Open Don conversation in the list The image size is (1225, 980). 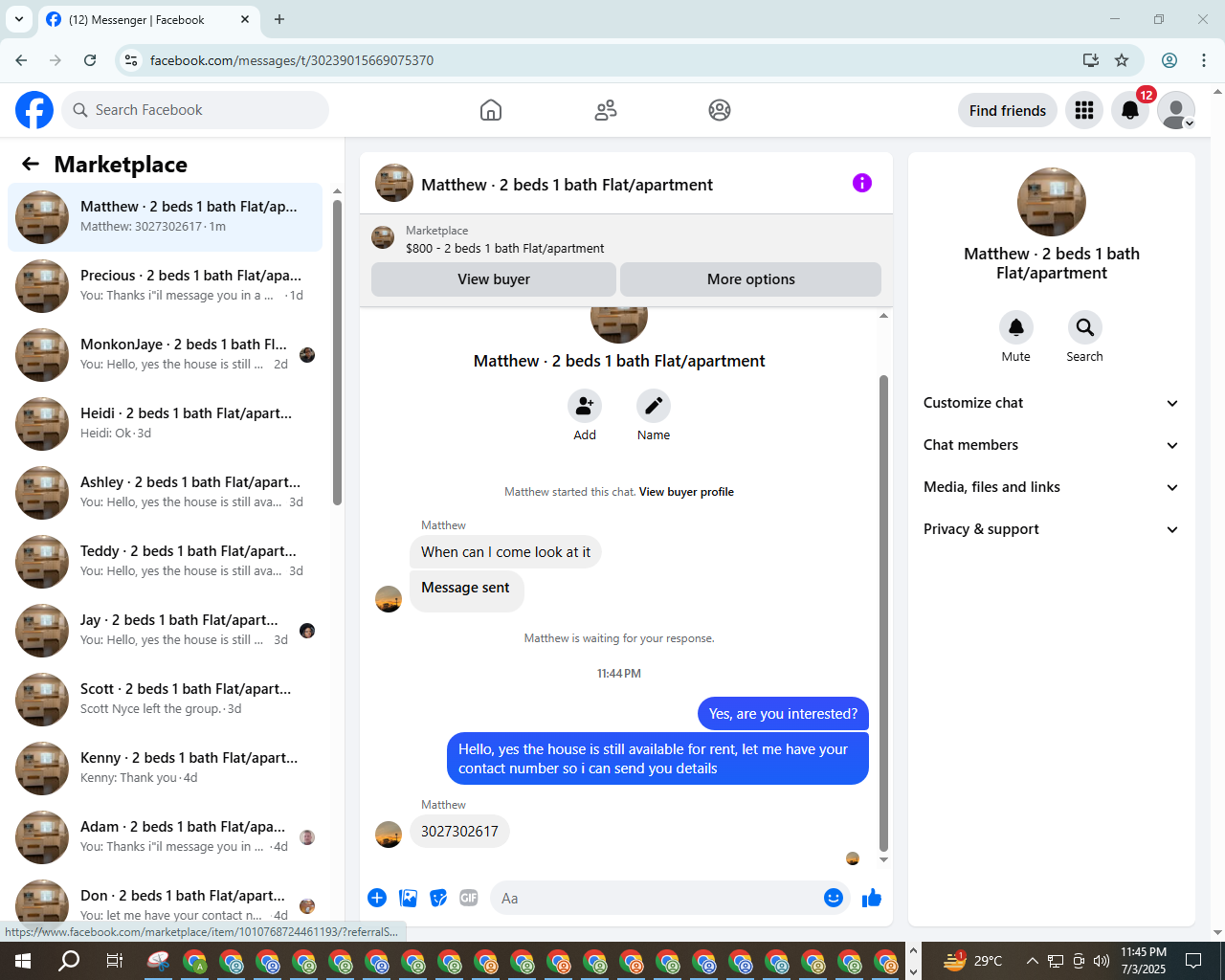click(x=166, y=899)
